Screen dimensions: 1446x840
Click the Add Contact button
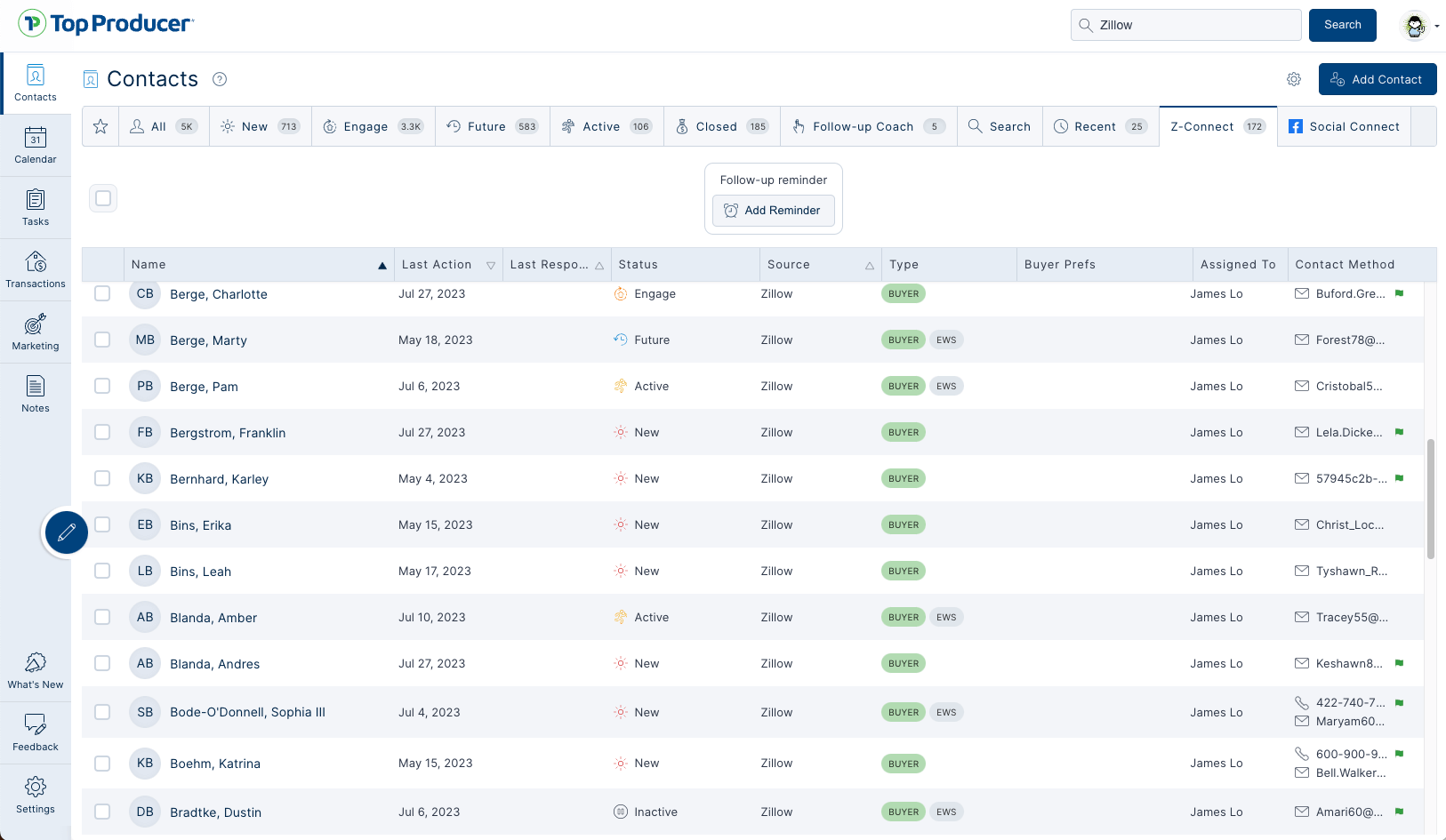coord(1378,79)
